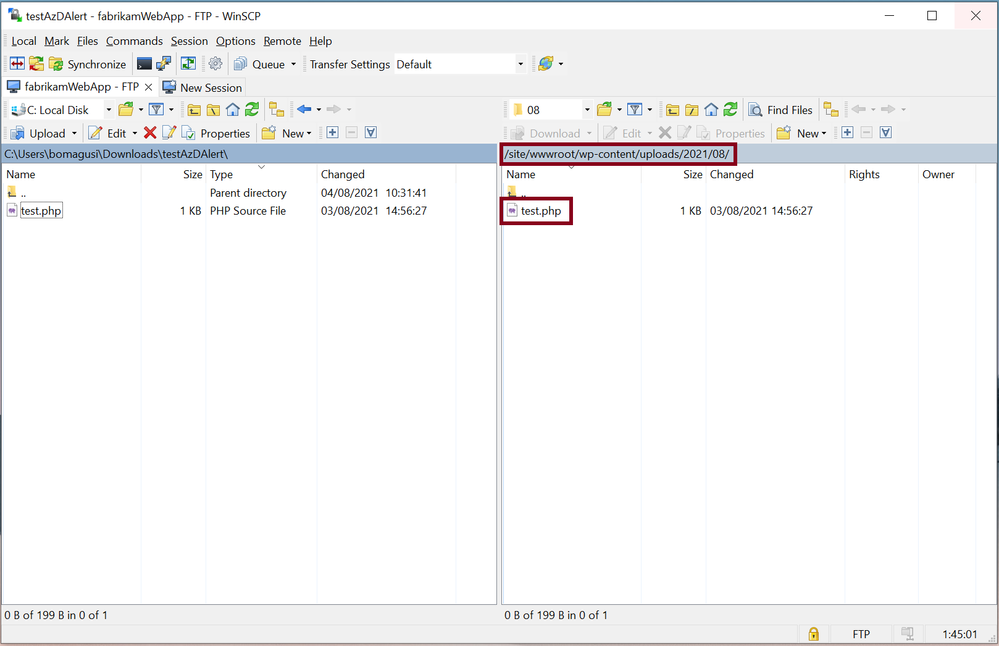Expand the Upload dropdown arrow
Image resolution: width=999 pixels, height=646 pixels.
(74, 133)
